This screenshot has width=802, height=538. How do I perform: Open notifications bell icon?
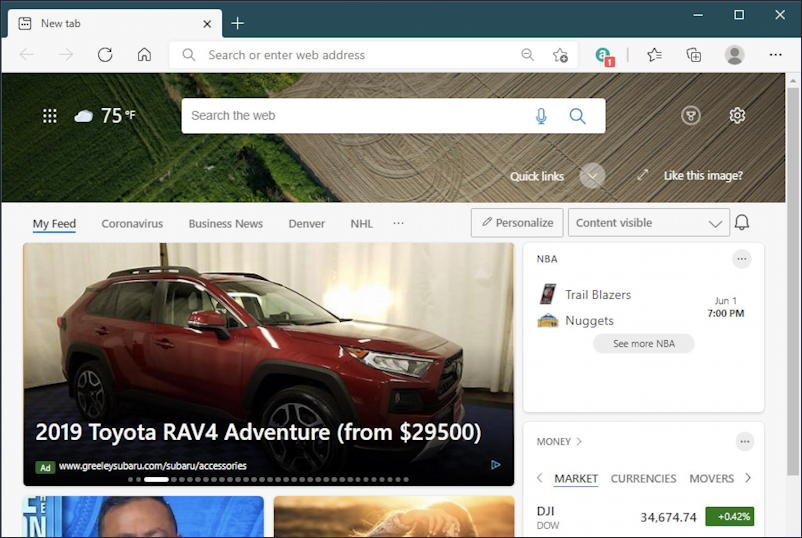tap(742, 222)
